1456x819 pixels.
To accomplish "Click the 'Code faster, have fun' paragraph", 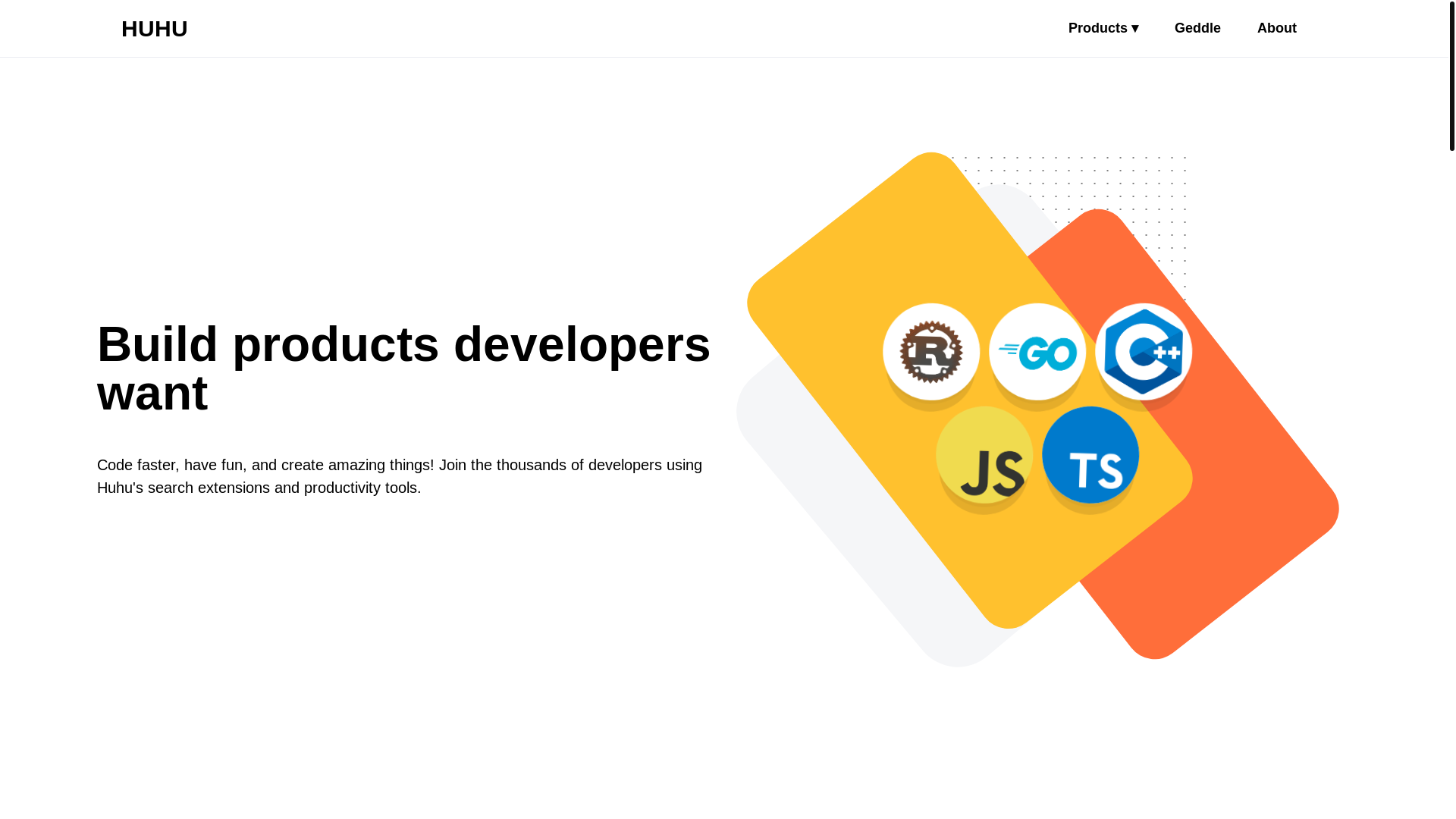I will pos(400,476).
